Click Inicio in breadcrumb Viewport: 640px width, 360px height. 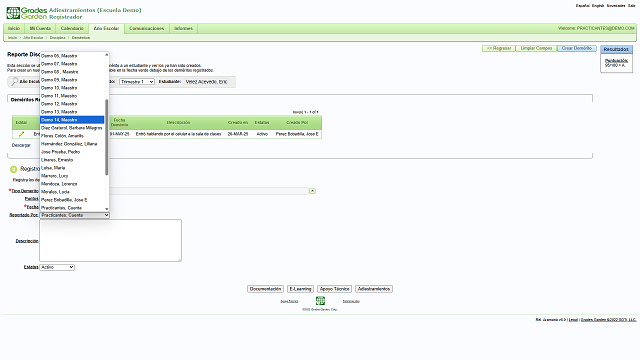coord(13,38)
